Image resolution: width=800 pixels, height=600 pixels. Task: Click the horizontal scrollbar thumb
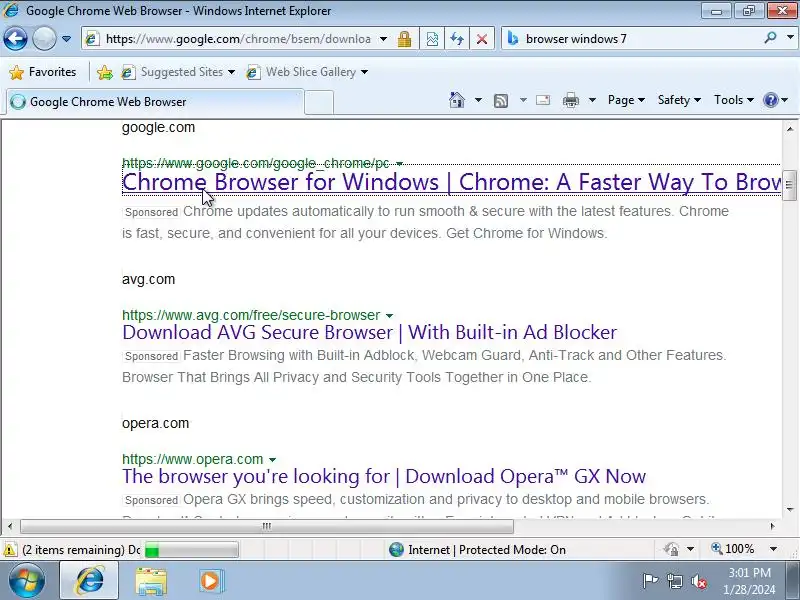(x=267, y=526)
